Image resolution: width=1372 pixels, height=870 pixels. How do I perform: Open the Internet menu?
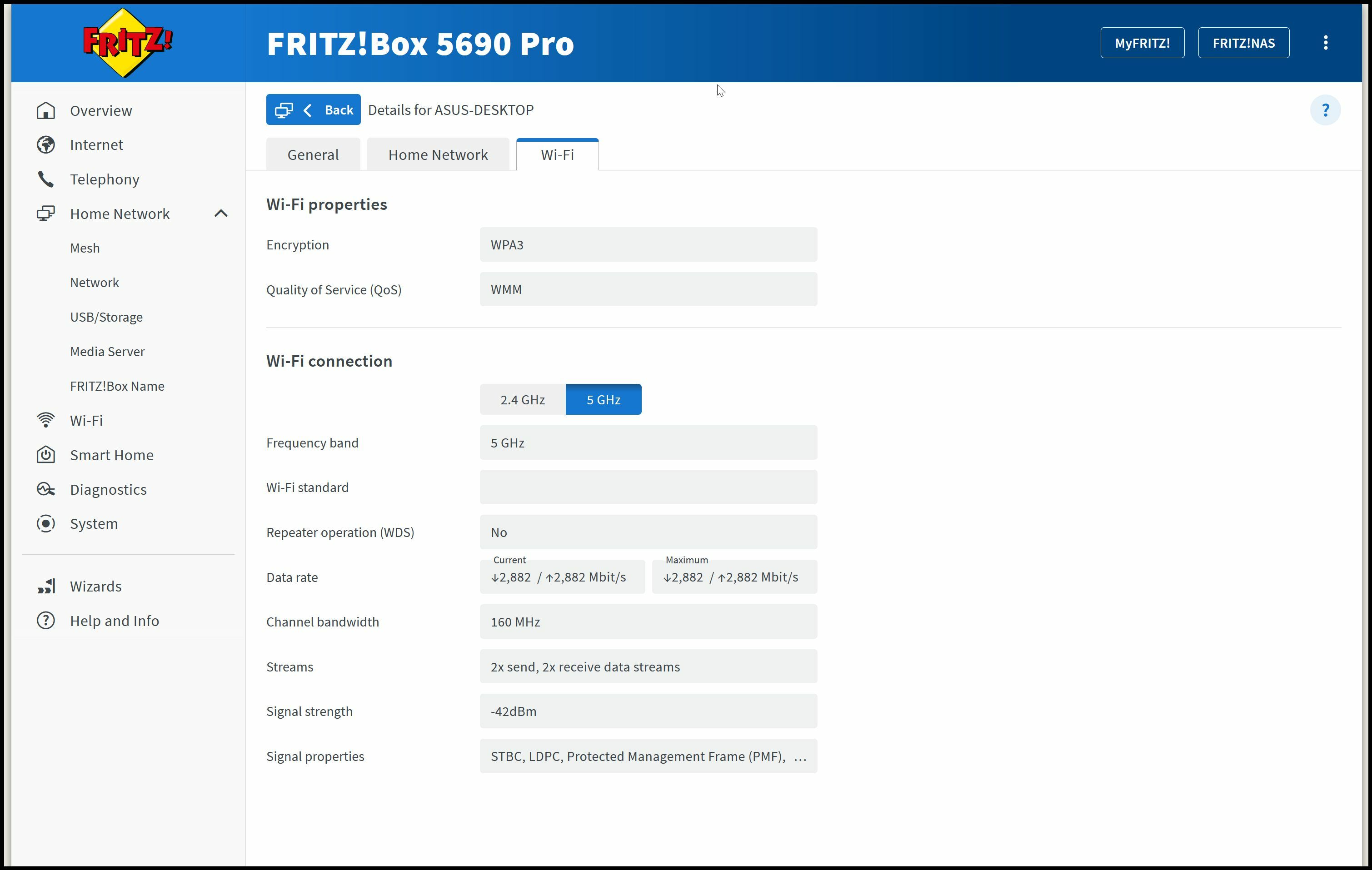pyautogui.click(x=96, y=145)
